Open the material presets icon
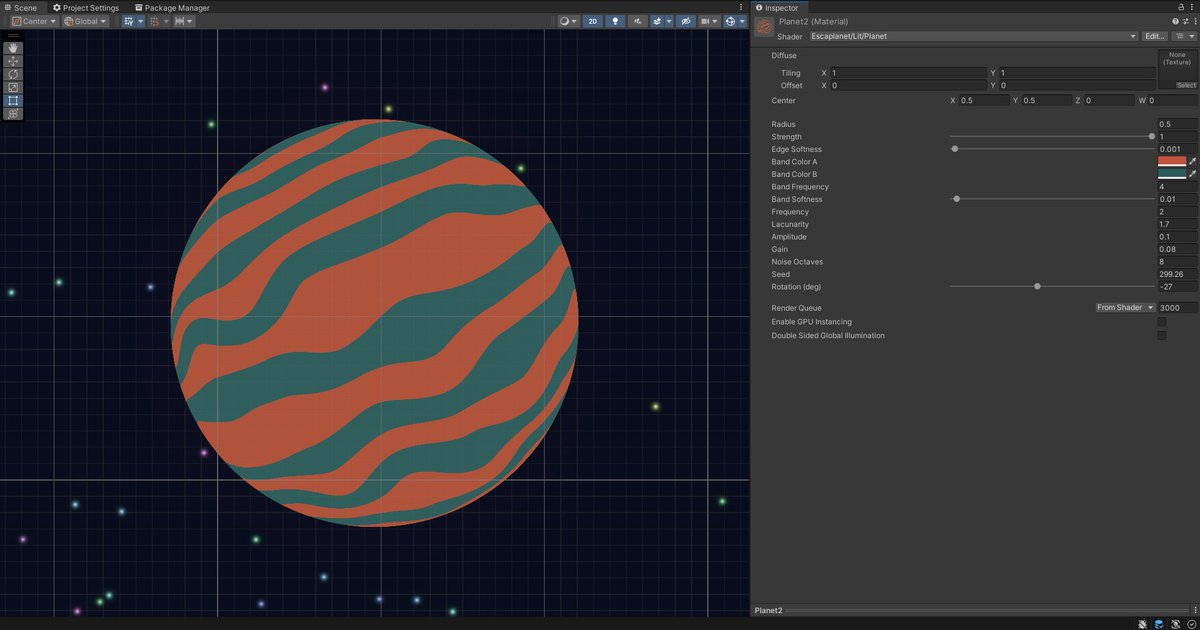This screenshot has width=1200, height=630. coord(1185,20)
